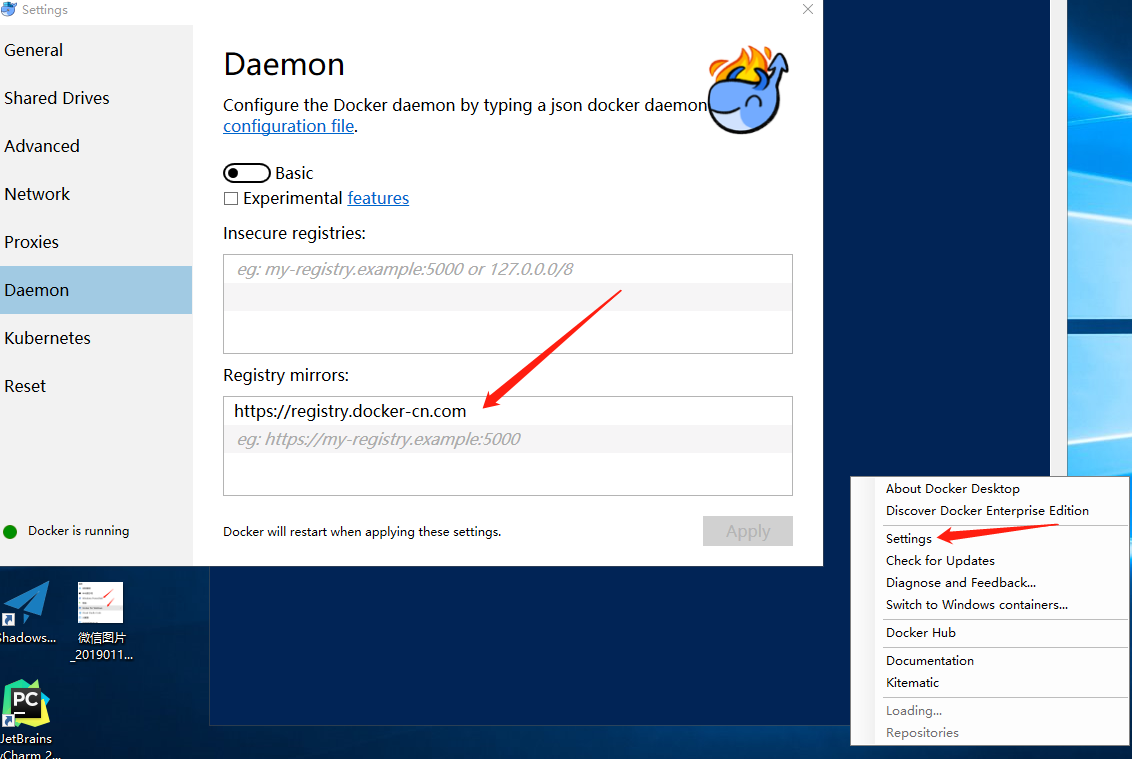Open the Shadowsocks desktop shortcut
Screen dimensions: 1132x759
point(27,612)
